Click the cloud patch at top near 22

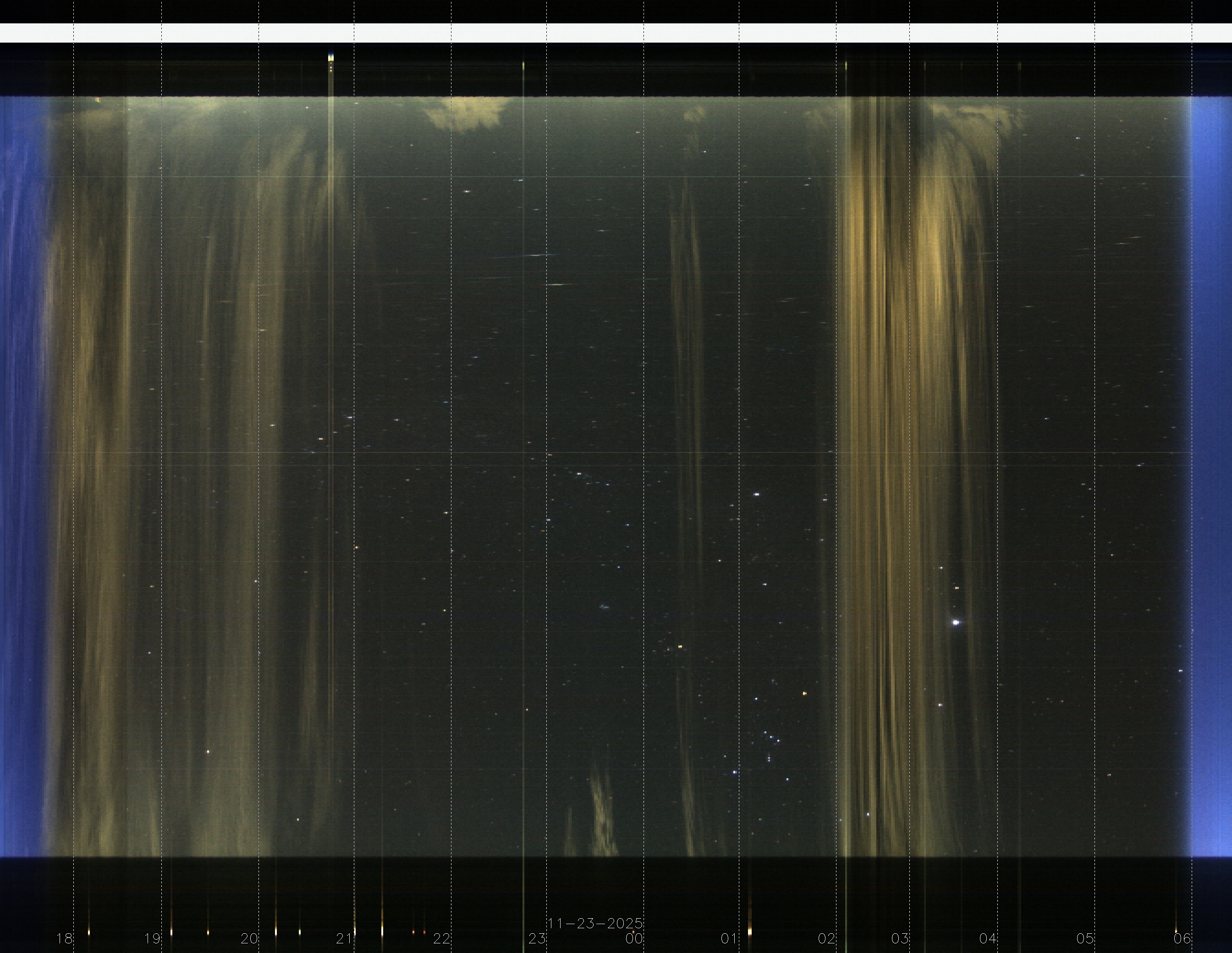(x=465, y=113)
